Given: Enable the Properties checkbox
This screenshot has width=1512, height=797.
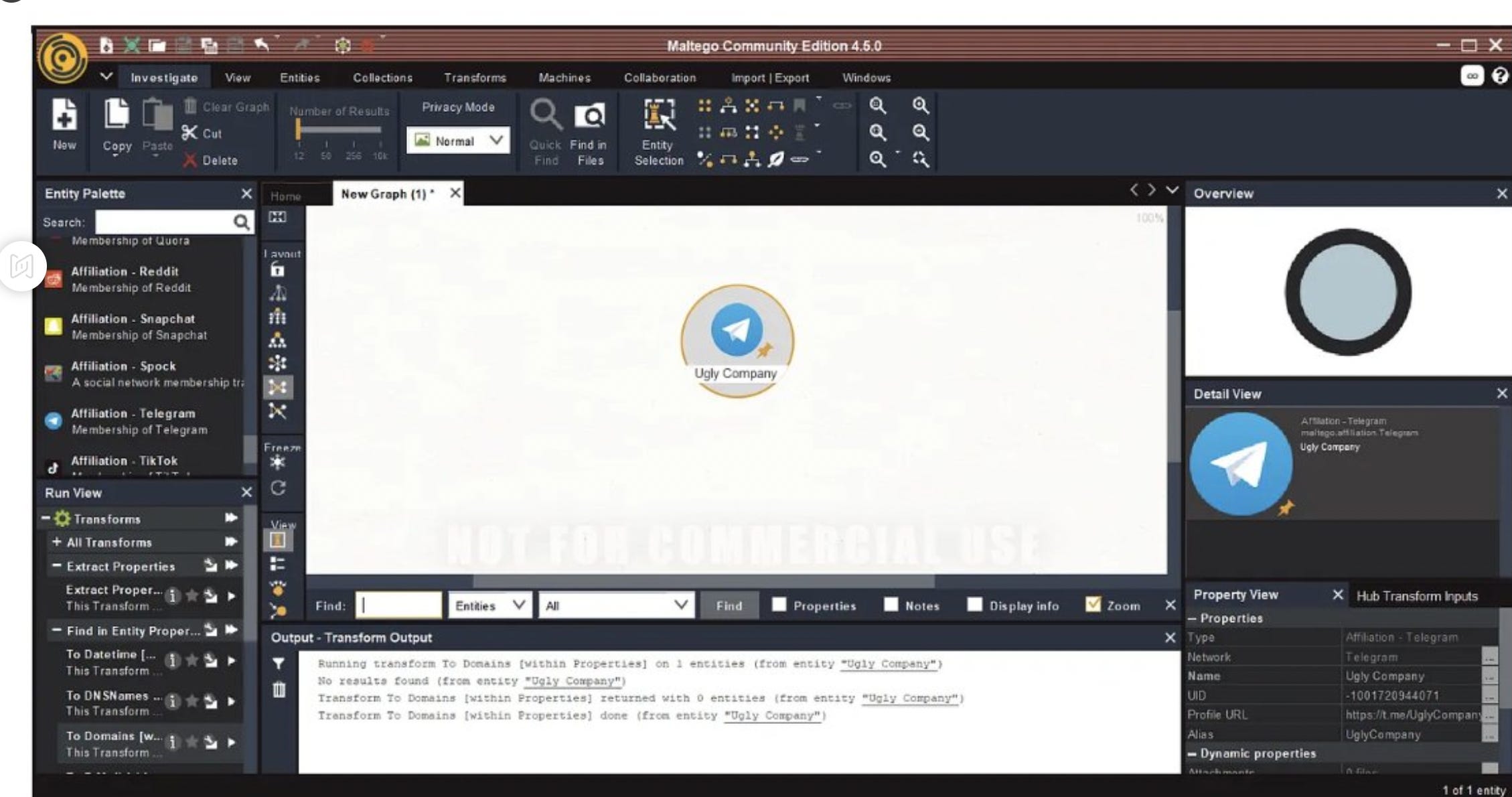Looking at the screenshot, I should coord(779,605).
